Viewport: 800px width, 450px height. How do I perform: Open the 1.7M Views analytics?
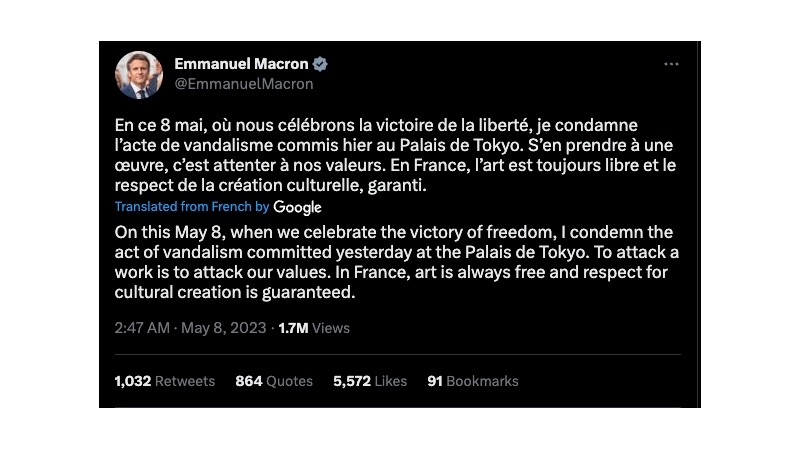click(x=314, y=328)
